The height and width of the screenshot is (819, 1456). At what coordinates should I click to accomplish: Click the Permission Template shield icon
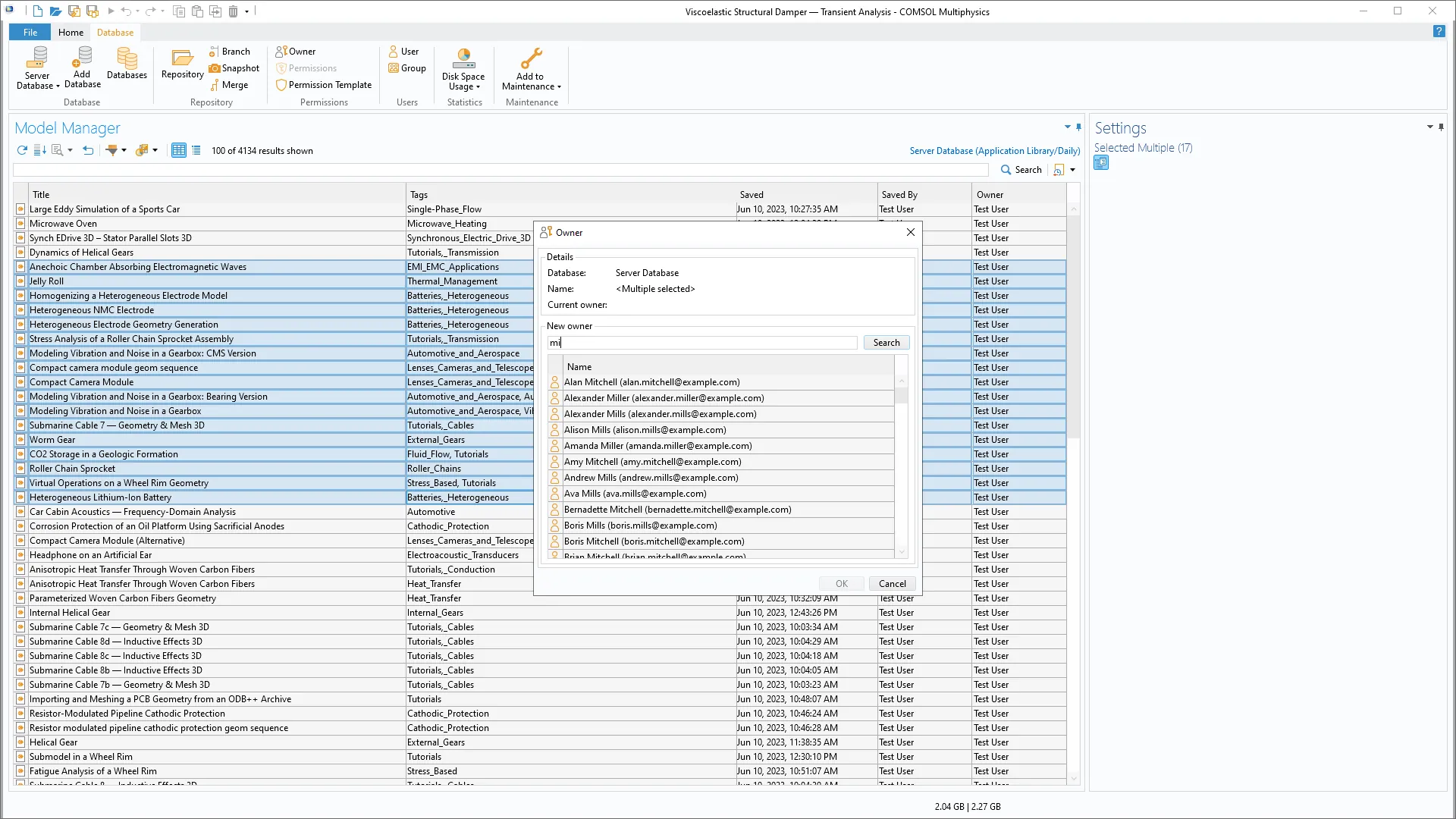point(281,85)
